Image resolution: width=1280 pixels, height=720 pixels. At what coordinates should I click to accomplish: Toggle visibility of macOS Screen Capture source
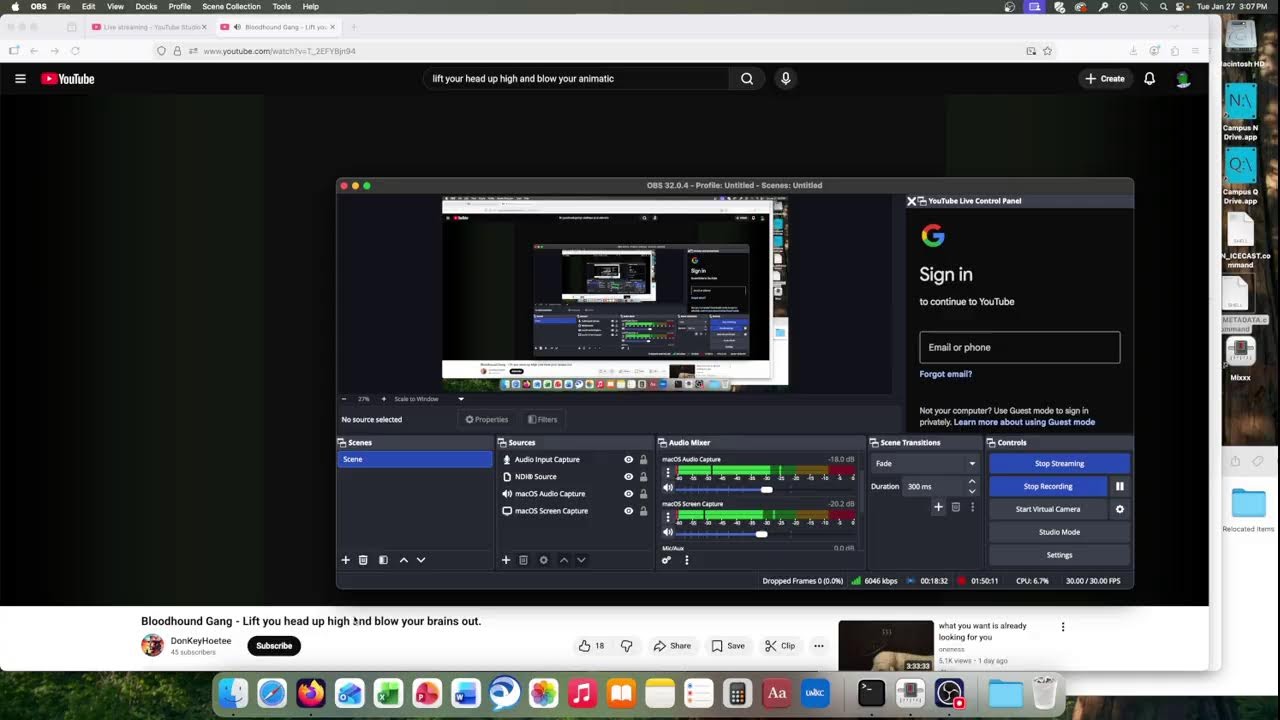(629, 511)
